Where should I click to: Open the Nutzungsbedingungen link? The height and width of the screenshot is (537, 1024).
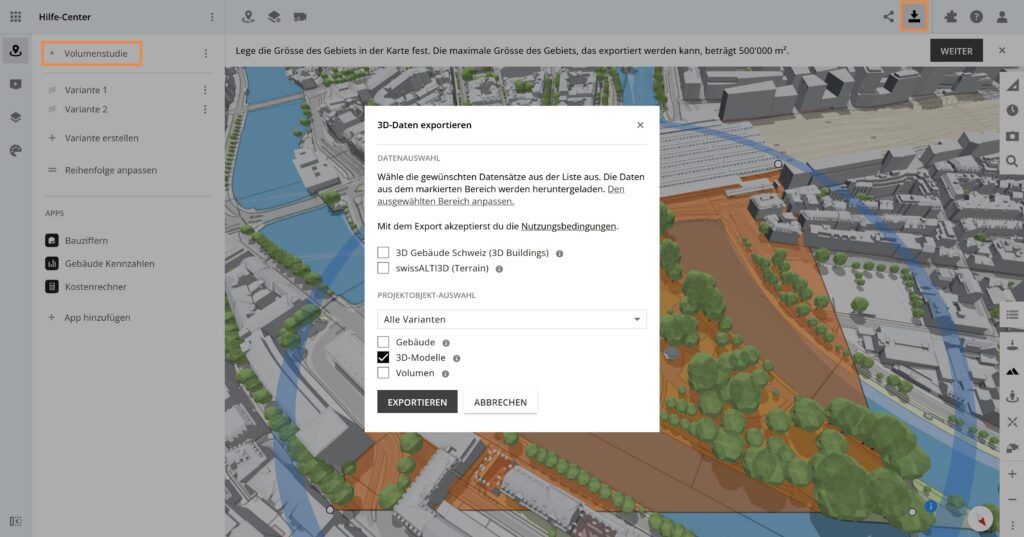568,227
